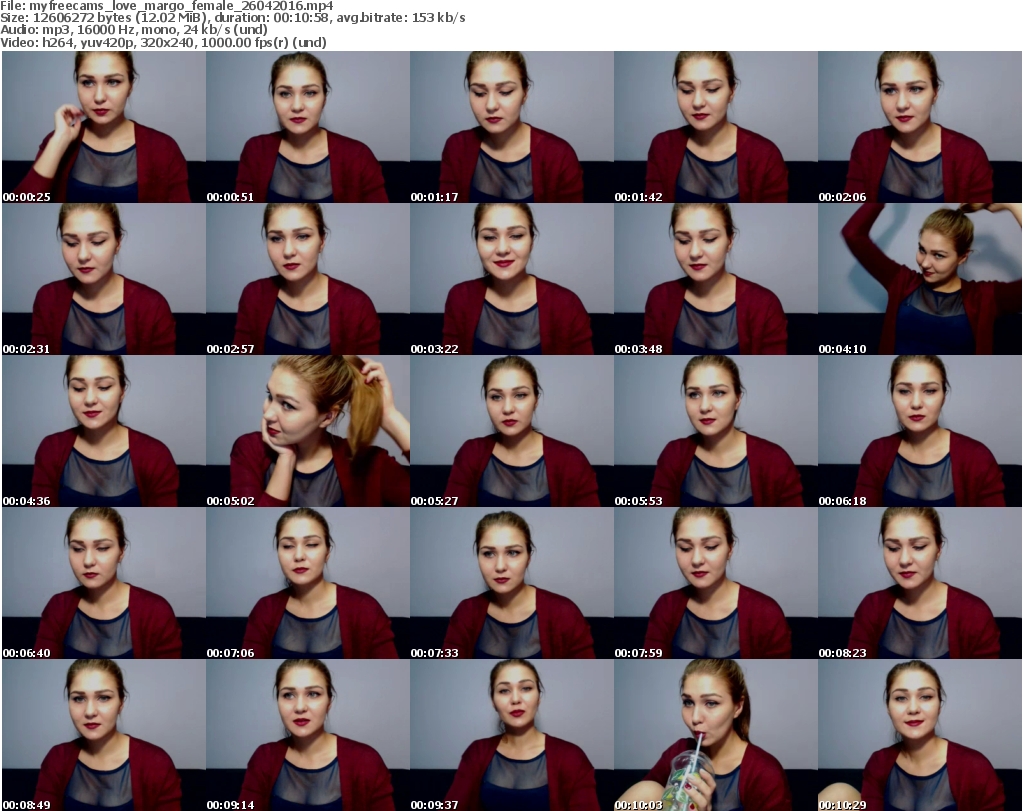Open the thumbnail frame at 00:05:27
Viewport: 1024px width, 811px height.
[511, 431]
